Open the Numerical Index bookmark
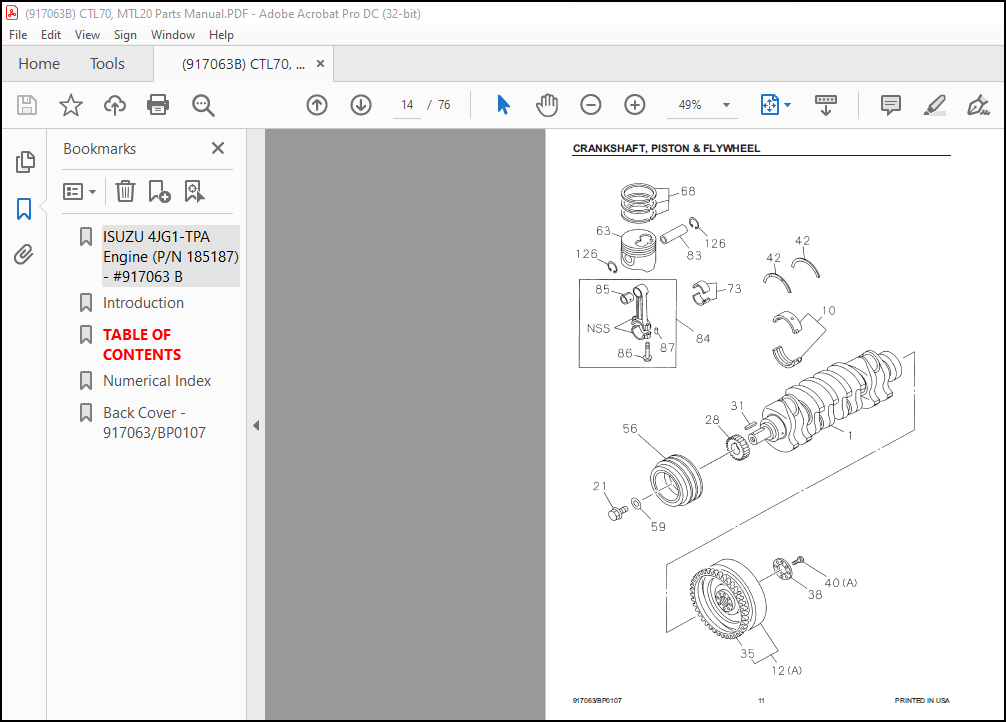The height and width of the screenshot is (722, 1006). click(x=157, y=381)
